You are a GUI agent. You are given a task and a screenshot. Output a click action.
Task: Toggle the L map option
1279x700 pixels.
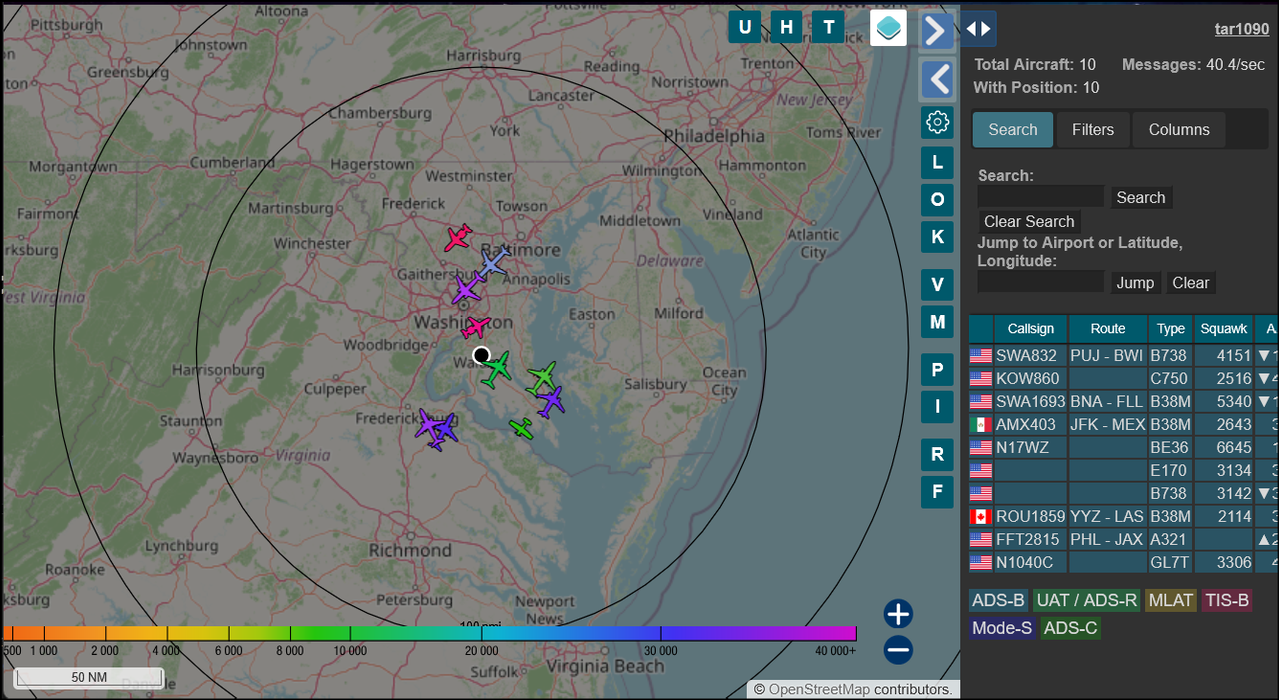(x=937, y=161)
